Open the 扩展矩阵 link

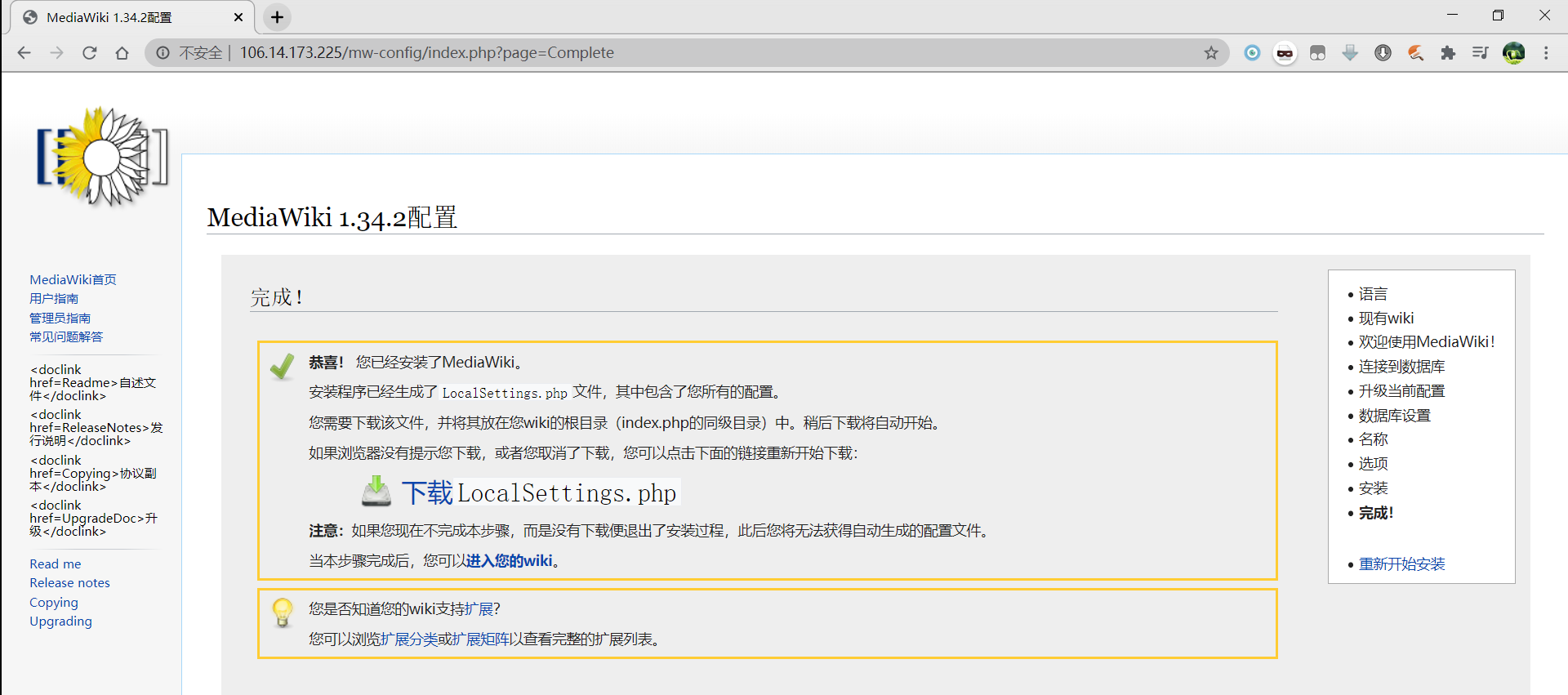pyautogui.click(x=482, y=639)
